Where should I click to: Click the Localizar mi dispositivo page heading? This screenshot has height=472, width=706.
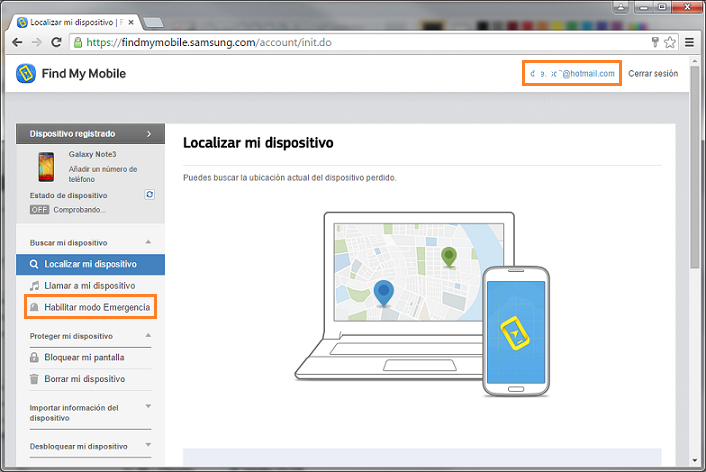click(x=258, y=143)
